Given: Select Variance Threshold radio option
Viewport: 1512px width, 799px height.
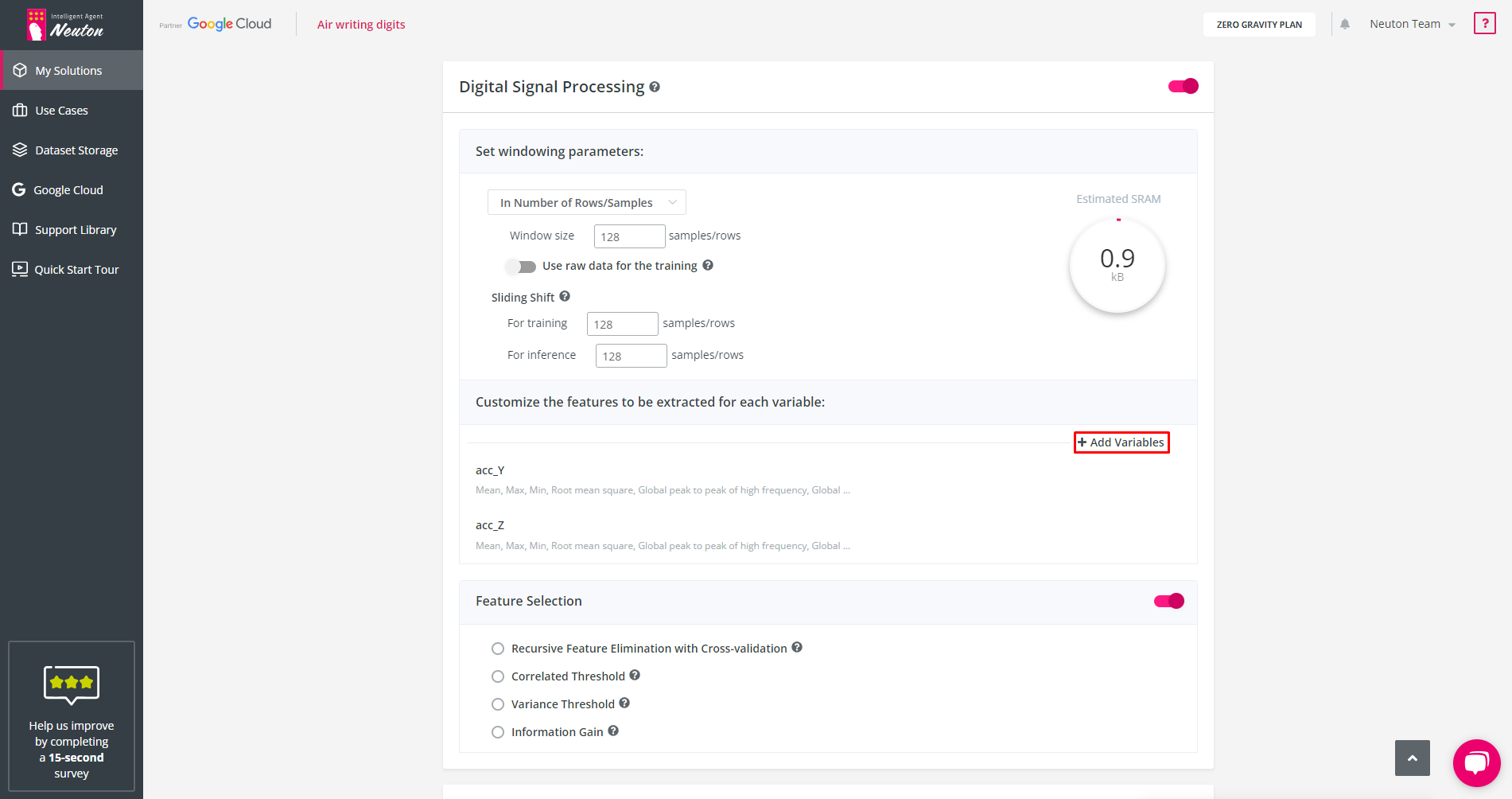Looking at the screenshot, I should click(x=498, y=704).
